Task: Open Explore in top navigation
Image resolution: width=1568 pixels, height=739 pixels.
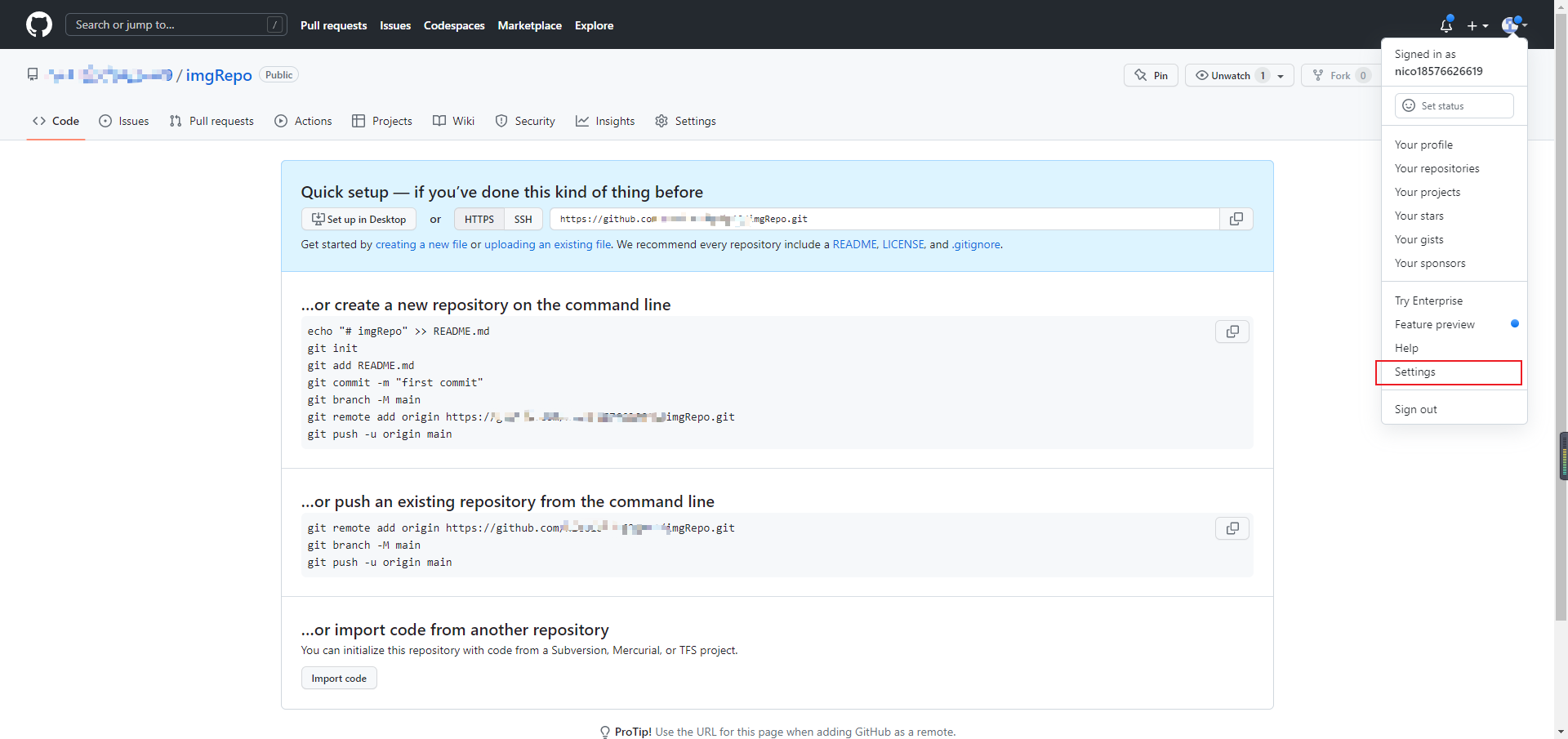Action: (594, 25)
